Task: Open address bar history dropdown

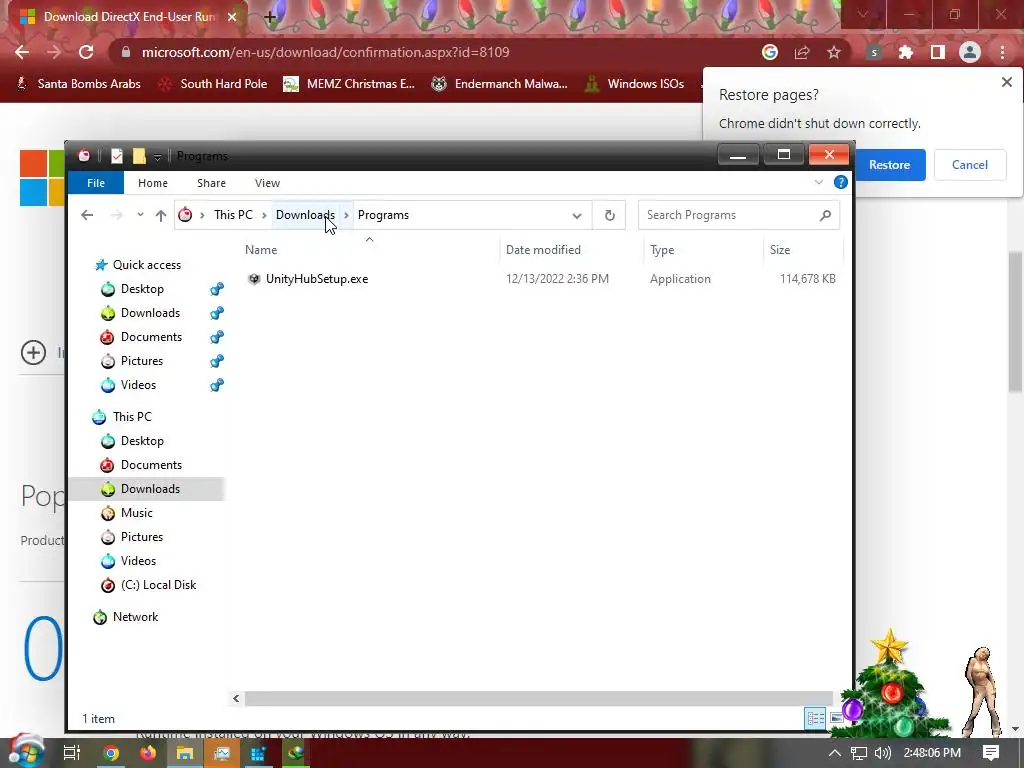Action: (577, 216)
